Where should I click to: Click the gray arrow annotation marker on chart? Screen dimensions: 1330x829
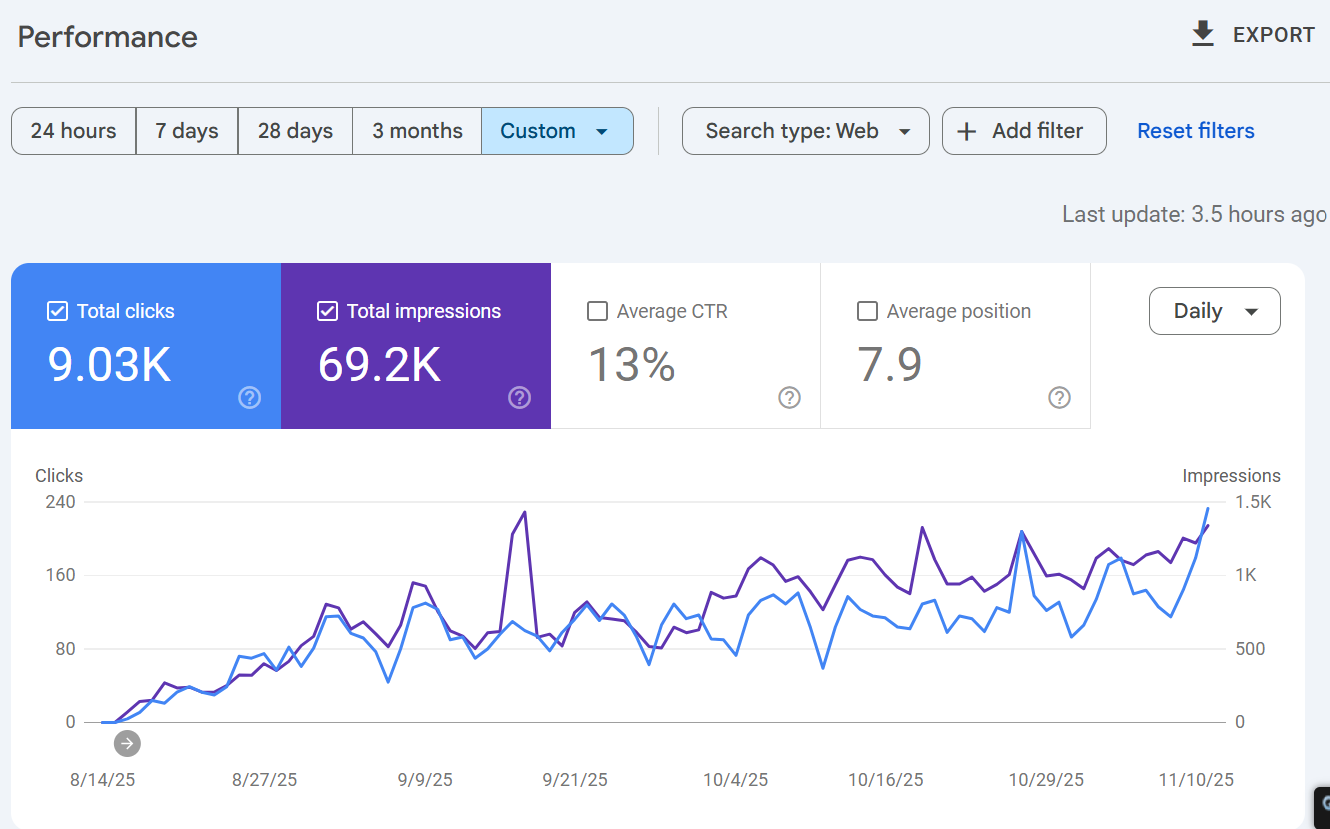pos(127,743)
